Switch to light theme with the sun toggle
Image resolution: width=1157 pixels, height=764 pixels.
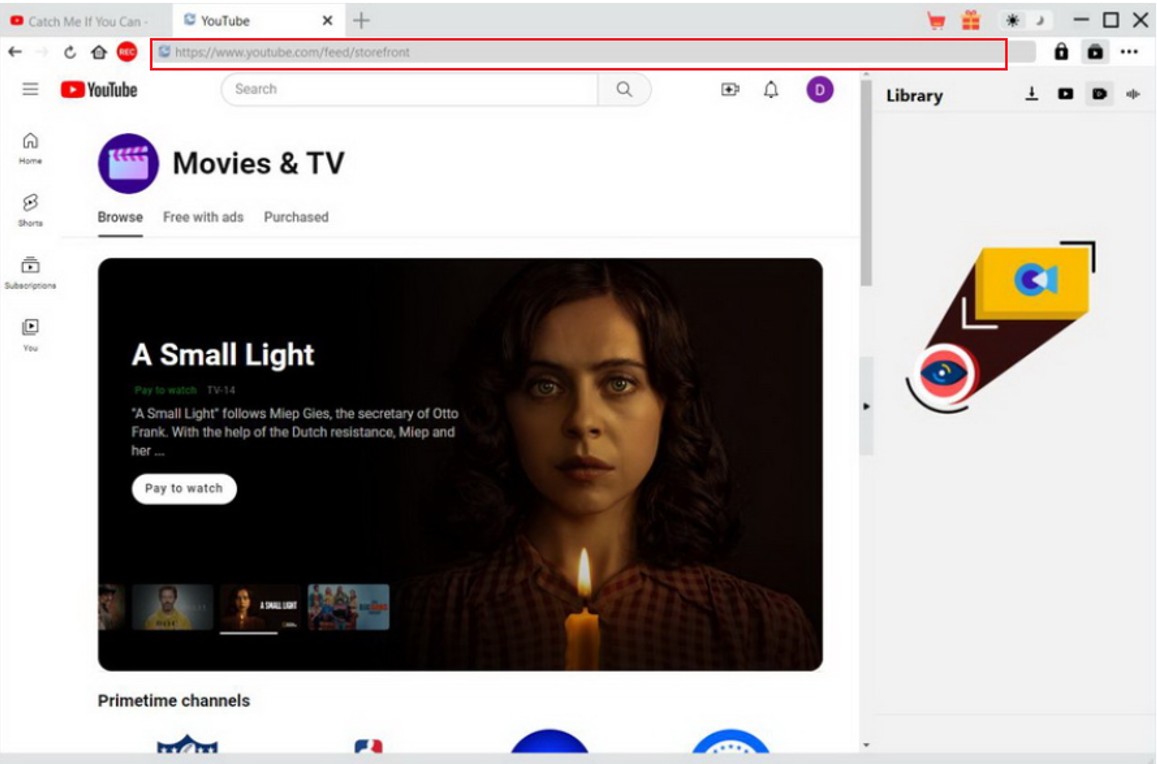click(1010, 19)
